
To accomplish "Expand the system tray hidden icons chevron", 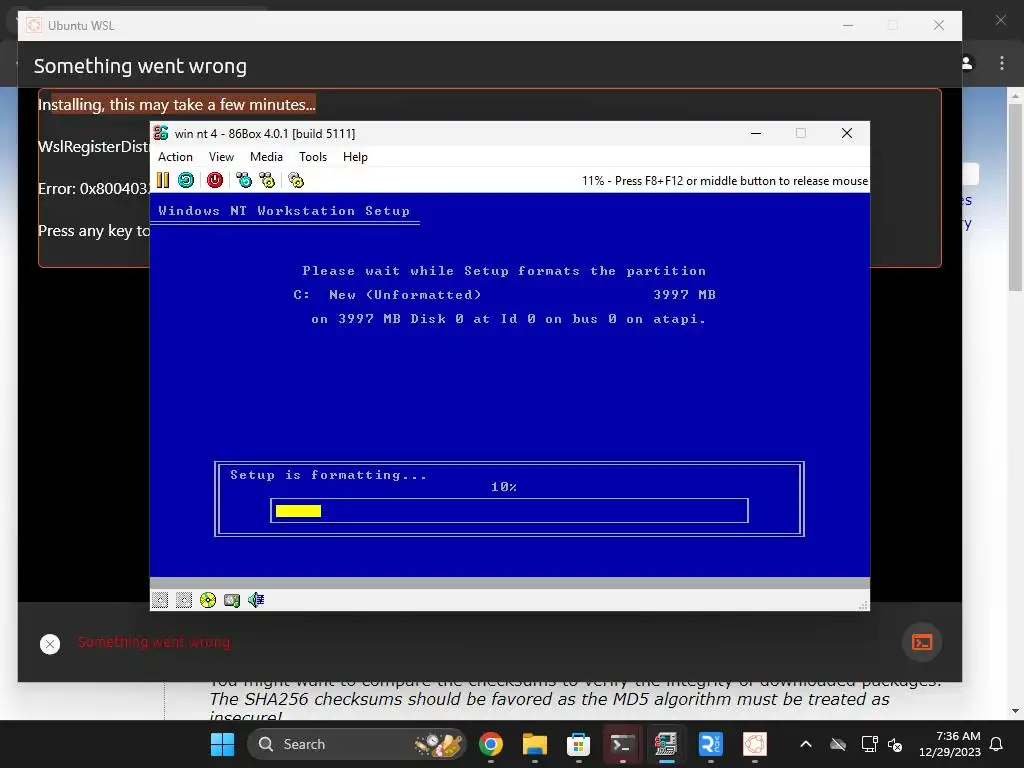I will click(x=806, y=744).
